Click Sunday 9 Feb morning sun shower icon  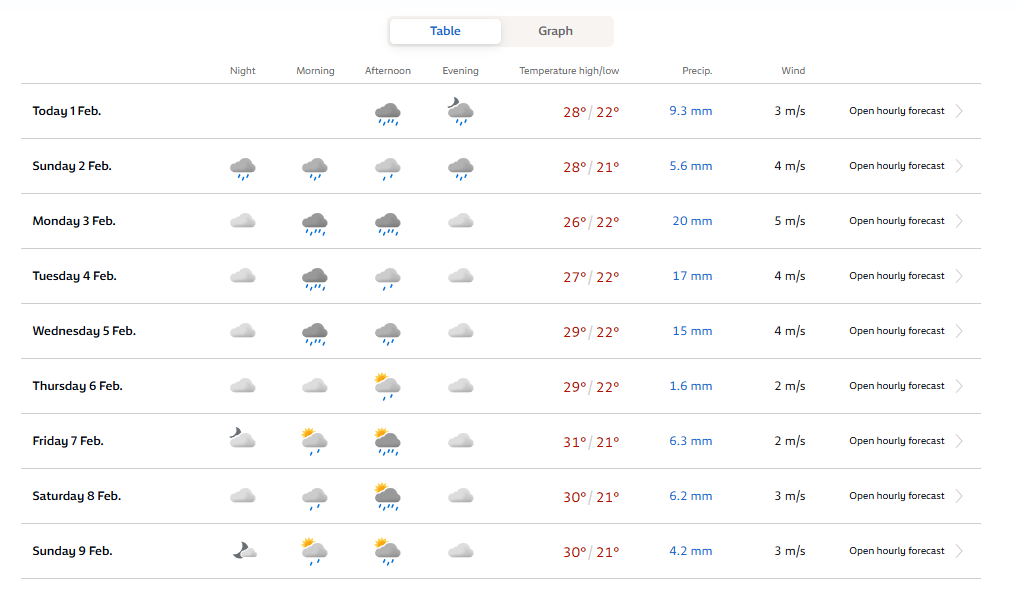pyautogui.click(x=315, y=552)
